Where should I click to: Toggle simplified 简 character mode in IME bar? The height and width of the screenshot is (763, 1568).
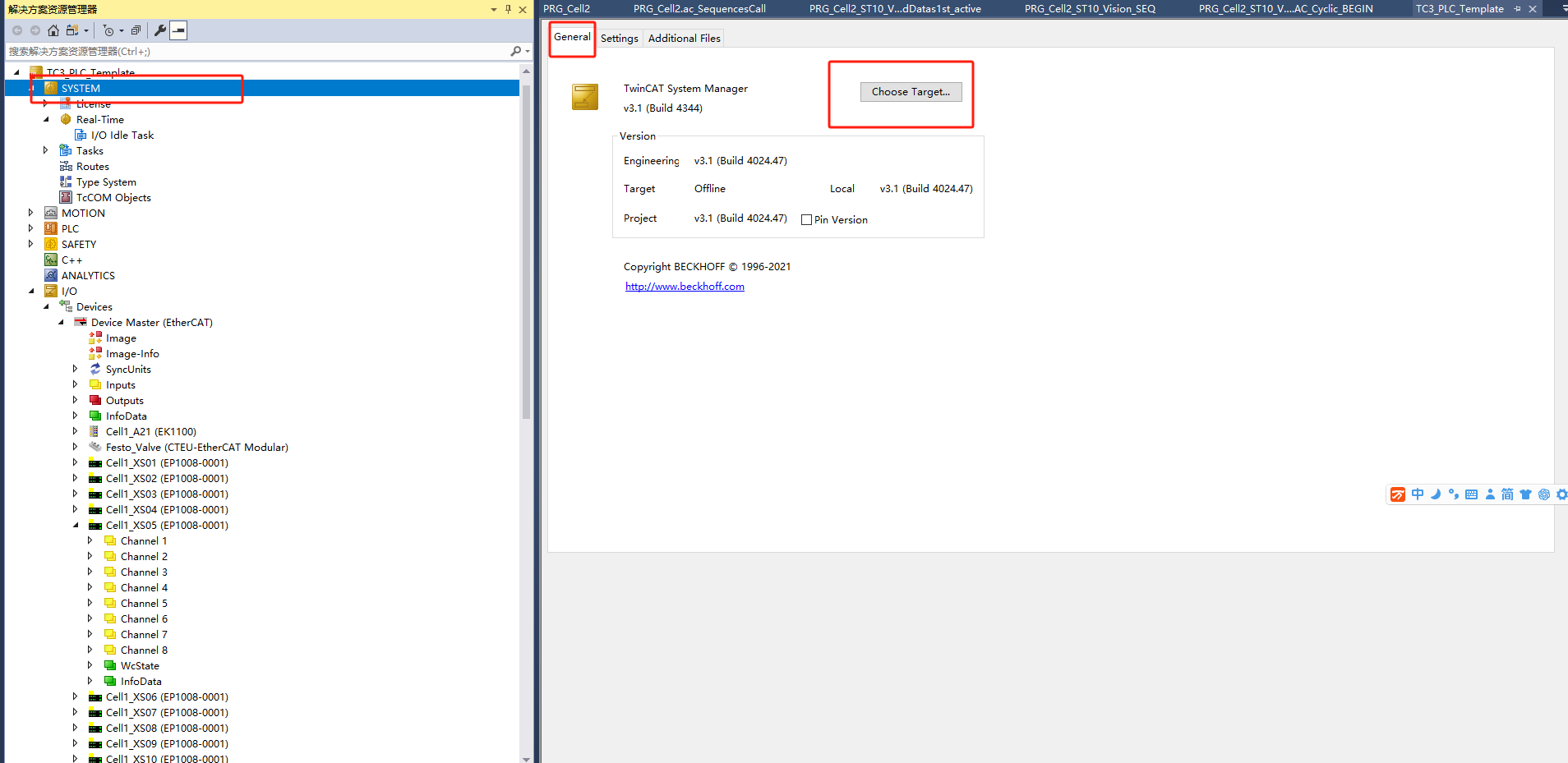[1507, 494]
